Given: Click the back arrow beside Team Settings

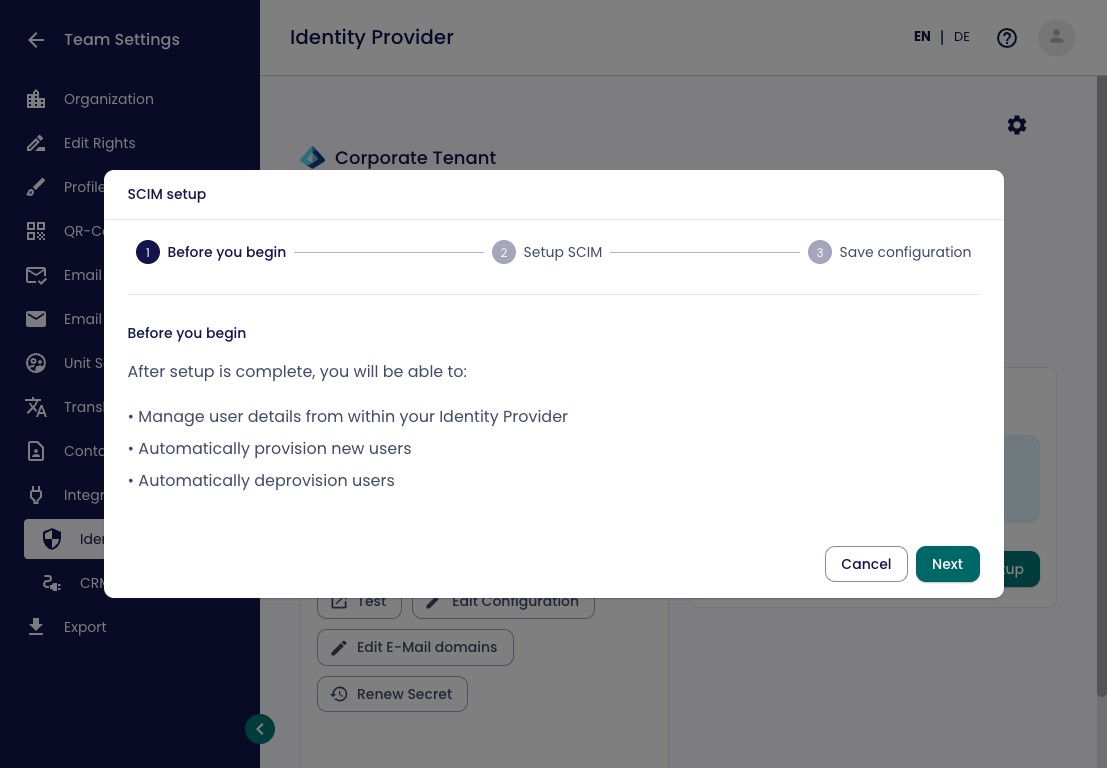Looking at the screenshot, I should [36, 40].
